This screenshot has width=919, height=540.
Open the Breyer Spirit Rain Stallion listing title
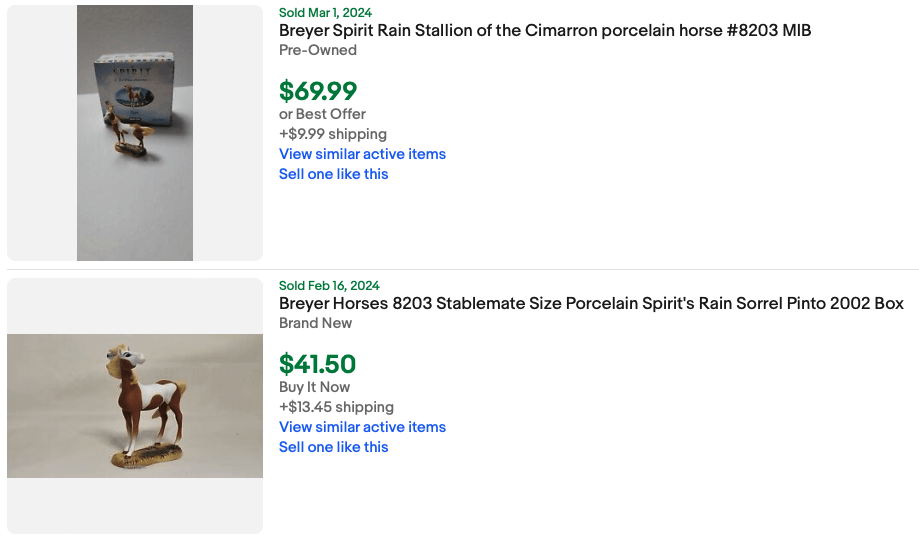(x=545, y=31)
